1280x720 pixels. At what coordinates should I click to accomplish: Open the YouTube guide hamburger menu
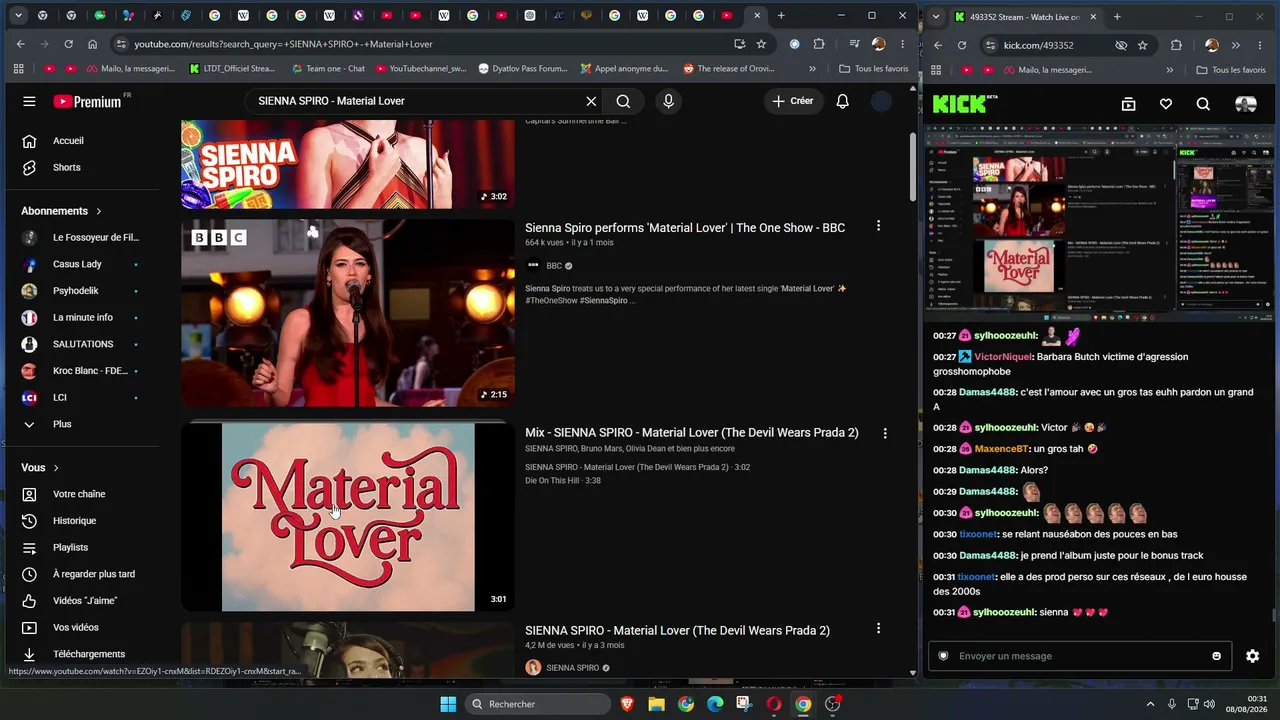click(x=29, y=101)
